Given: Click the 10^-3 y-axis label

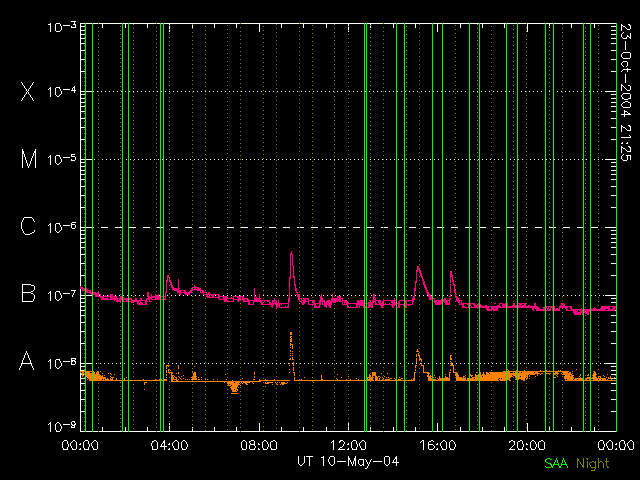Looking at the screenshot, I should [x=62, y=27].
